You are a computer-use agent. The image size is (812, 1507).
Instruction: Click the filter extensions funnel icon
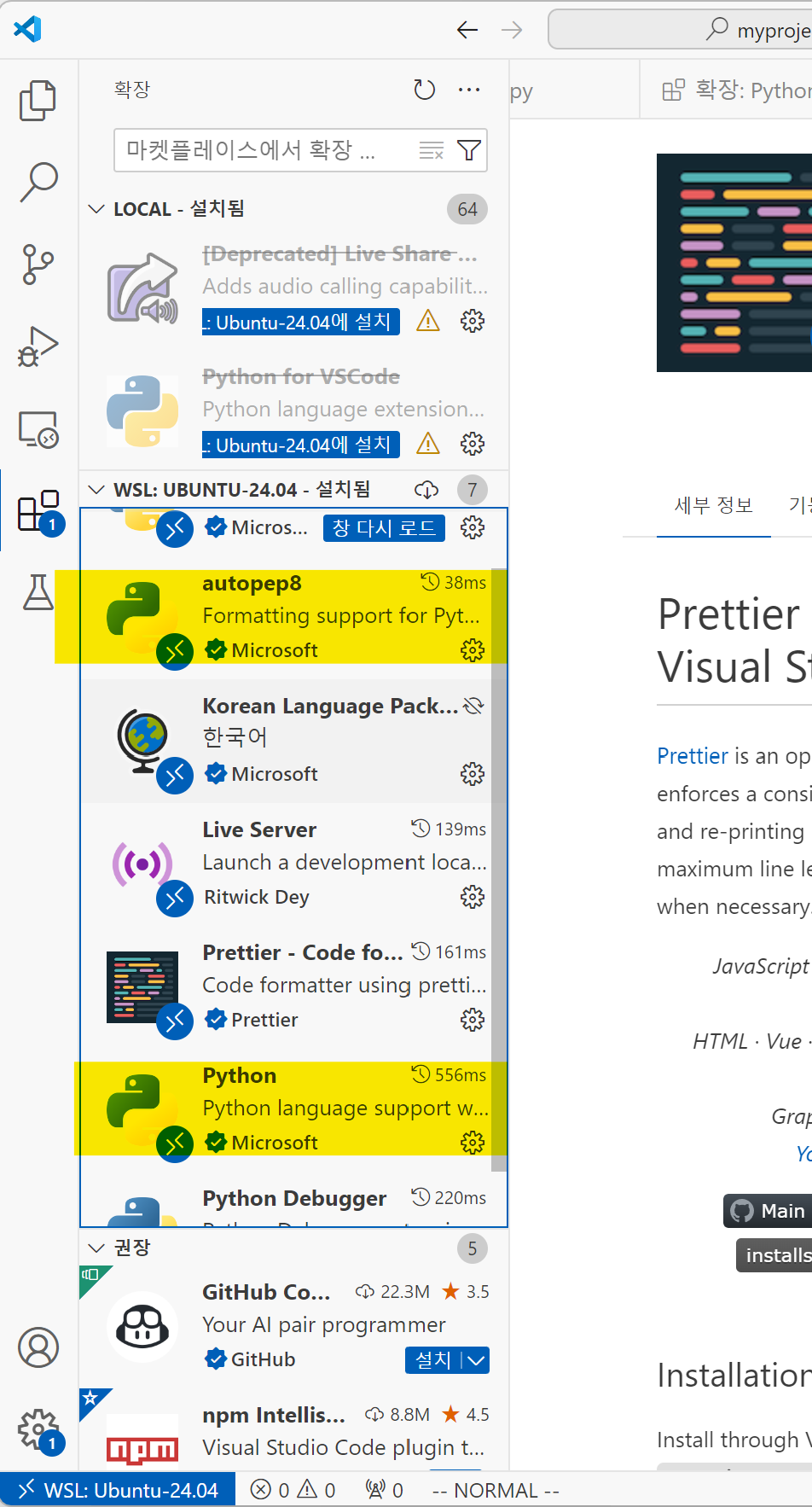pos(468,151)
